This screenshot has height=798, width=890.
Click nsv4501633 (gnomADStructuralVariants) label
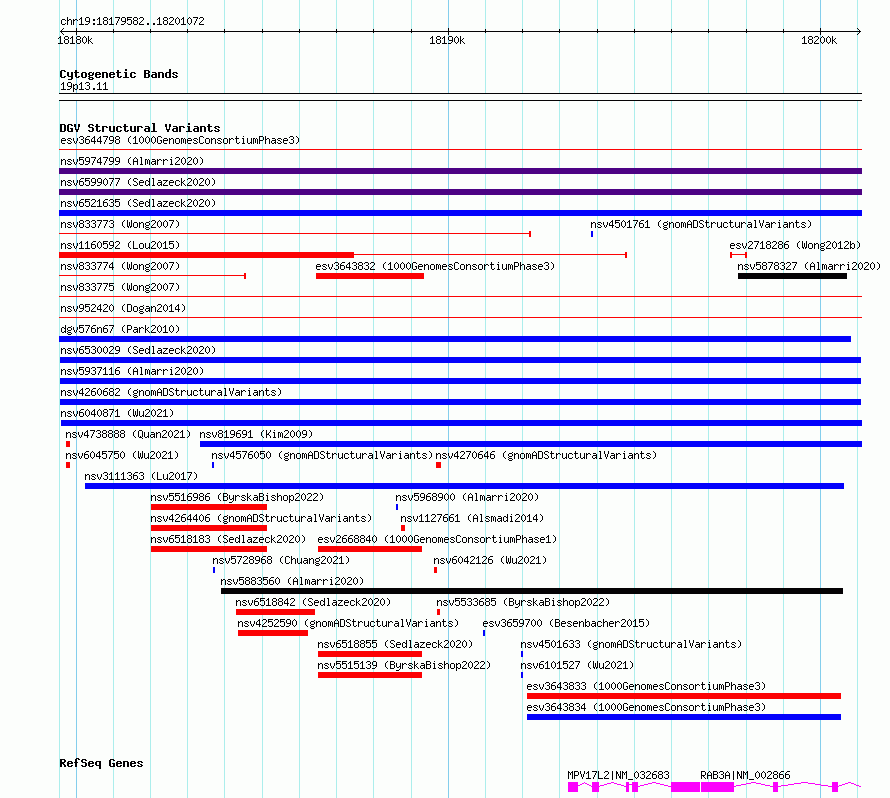(631, 644)
